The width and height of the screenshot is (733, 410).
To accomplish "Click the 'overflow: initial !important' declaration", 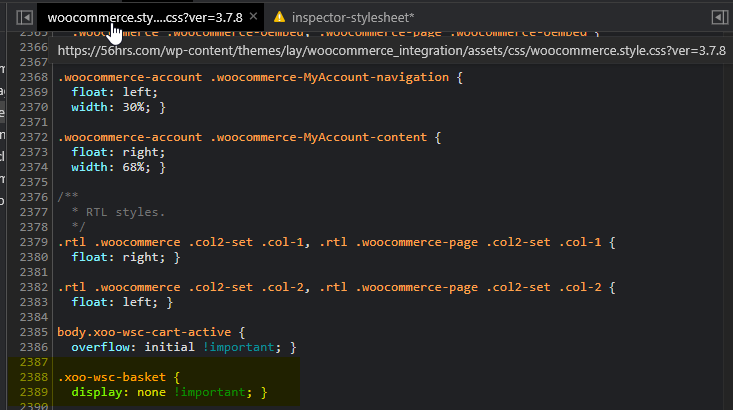I will point(182,347).
